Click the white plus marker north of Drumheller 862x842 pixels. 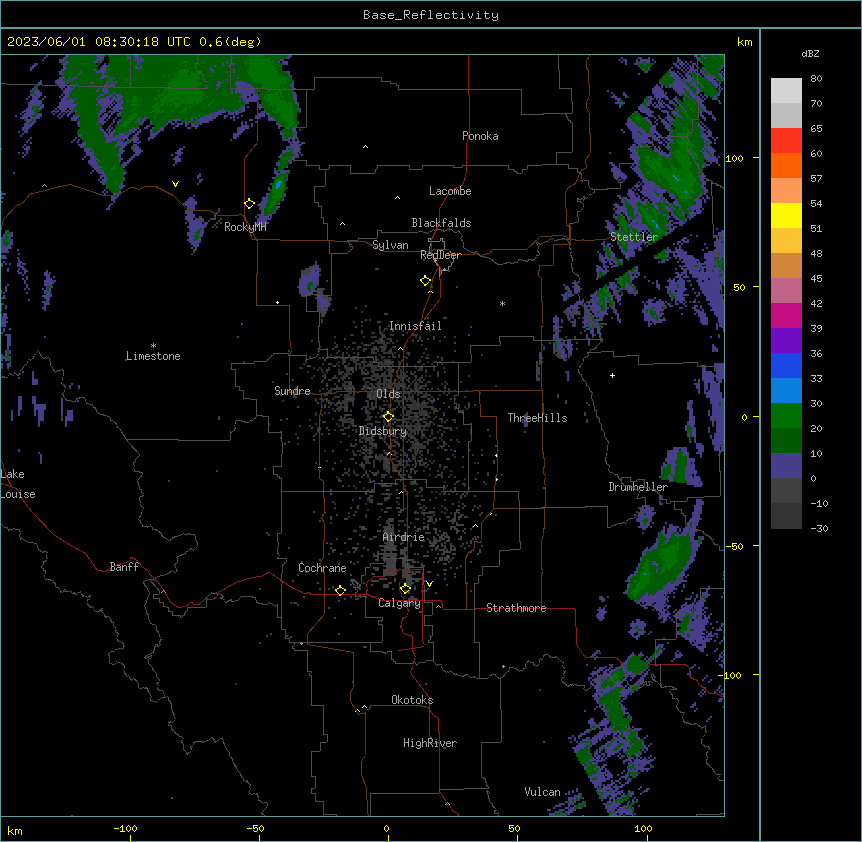tap(612, 375)
